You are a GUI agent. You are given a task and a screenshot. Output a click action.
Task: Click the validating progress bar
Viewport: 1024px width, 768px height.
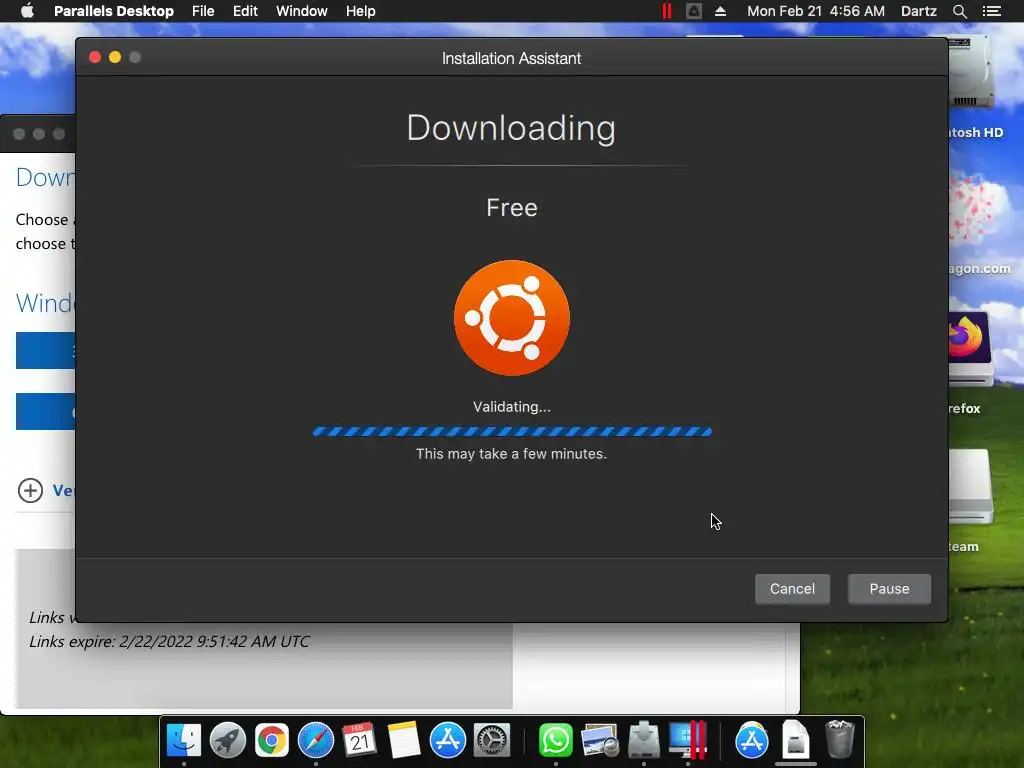click(512, 431)
